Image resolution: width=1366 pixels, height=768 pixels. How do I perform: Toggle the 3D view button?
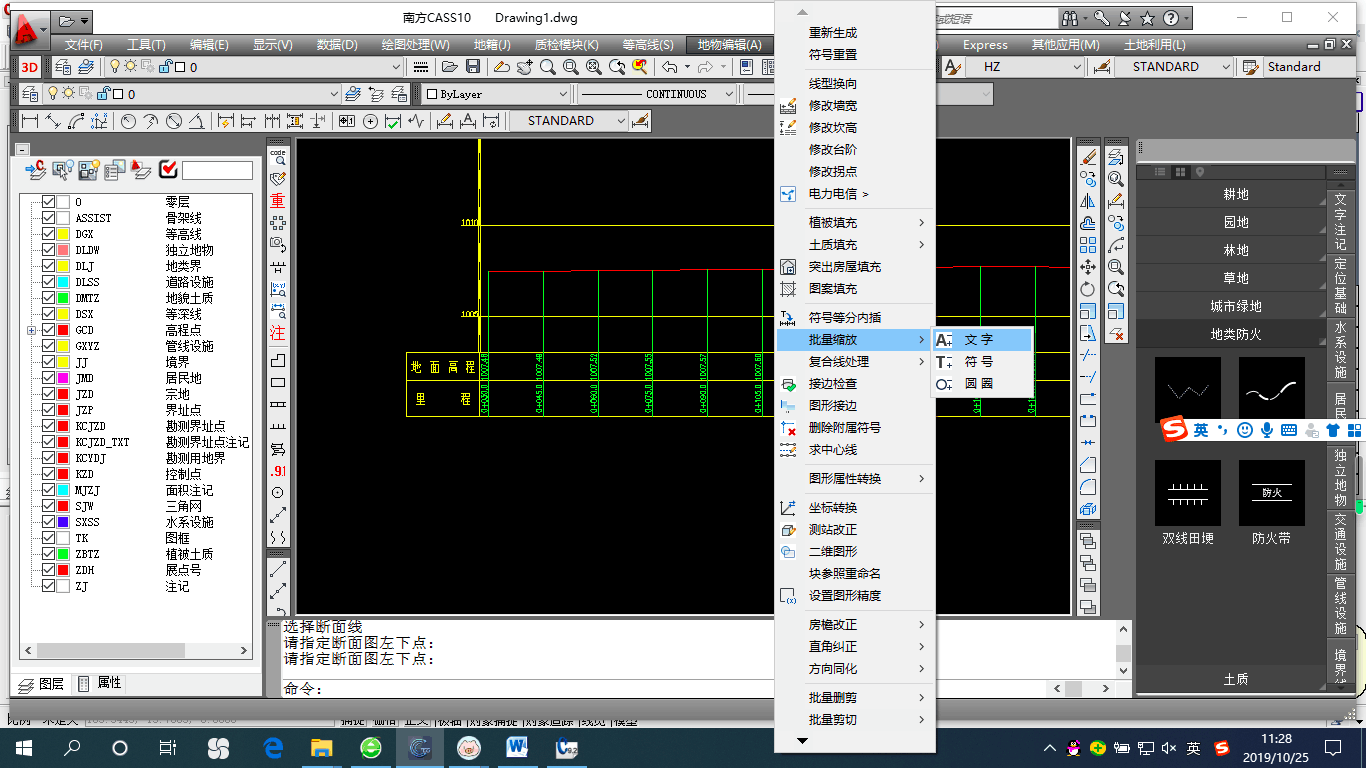pyautogui.click(x=30, y=67)
